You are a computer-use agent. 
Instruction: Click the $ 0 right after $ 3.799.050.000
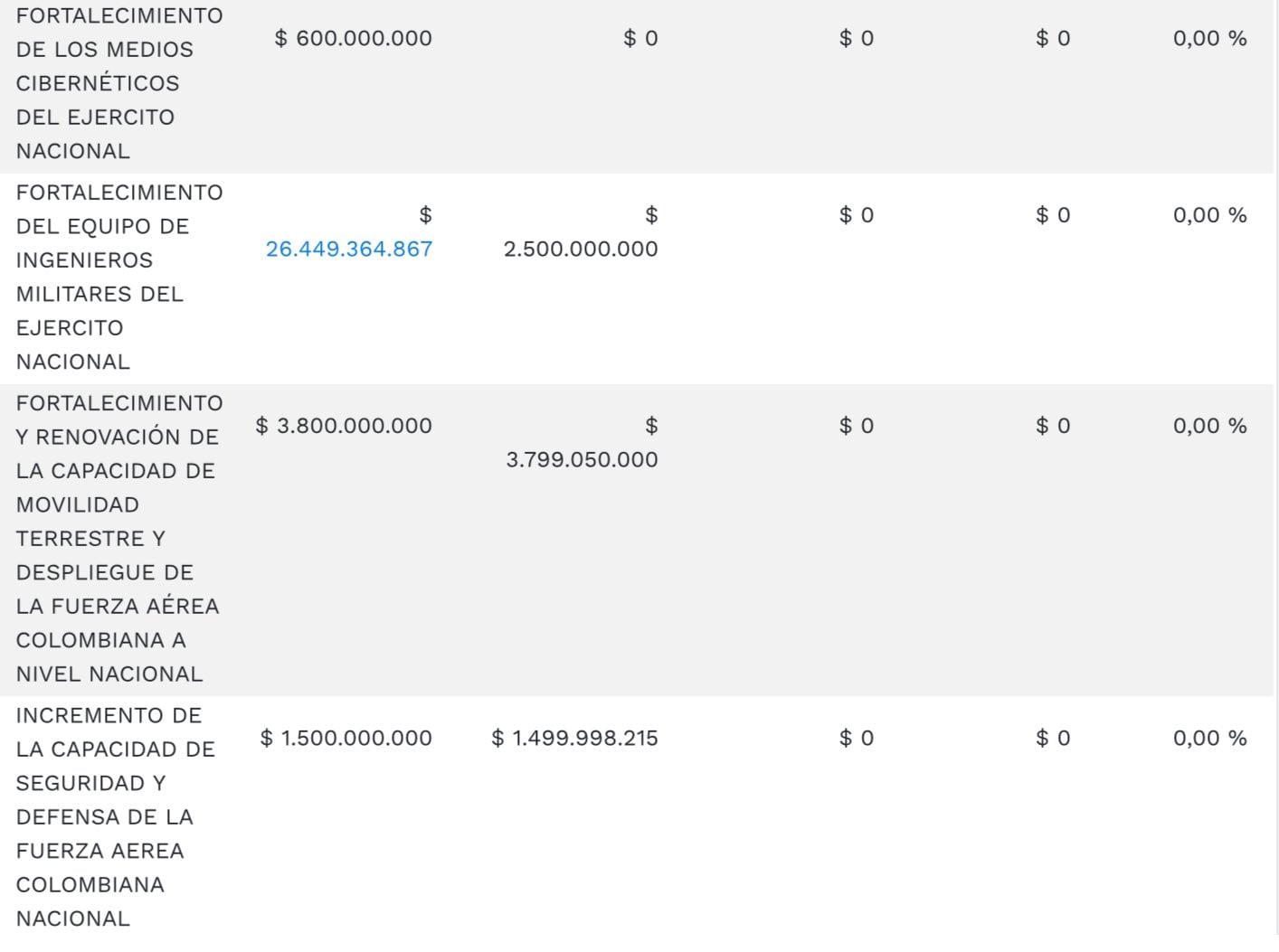coord(856,426)
